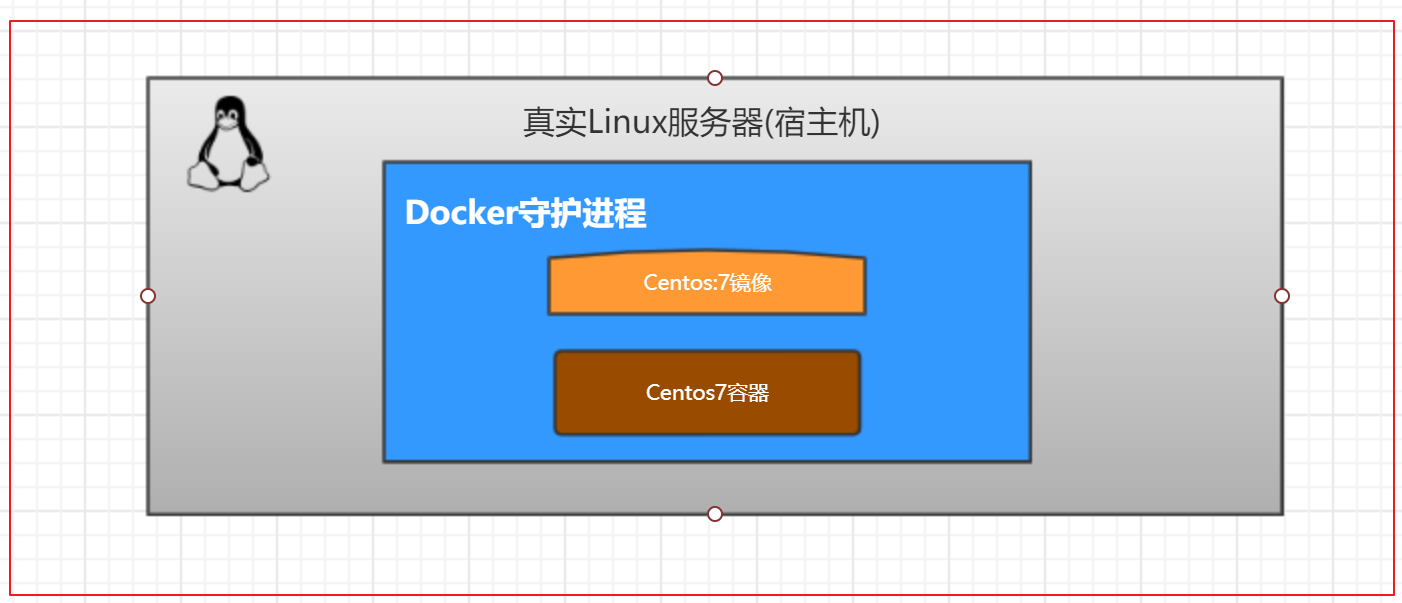Select the orange Centos:7镜像 shape

point(707,284)
